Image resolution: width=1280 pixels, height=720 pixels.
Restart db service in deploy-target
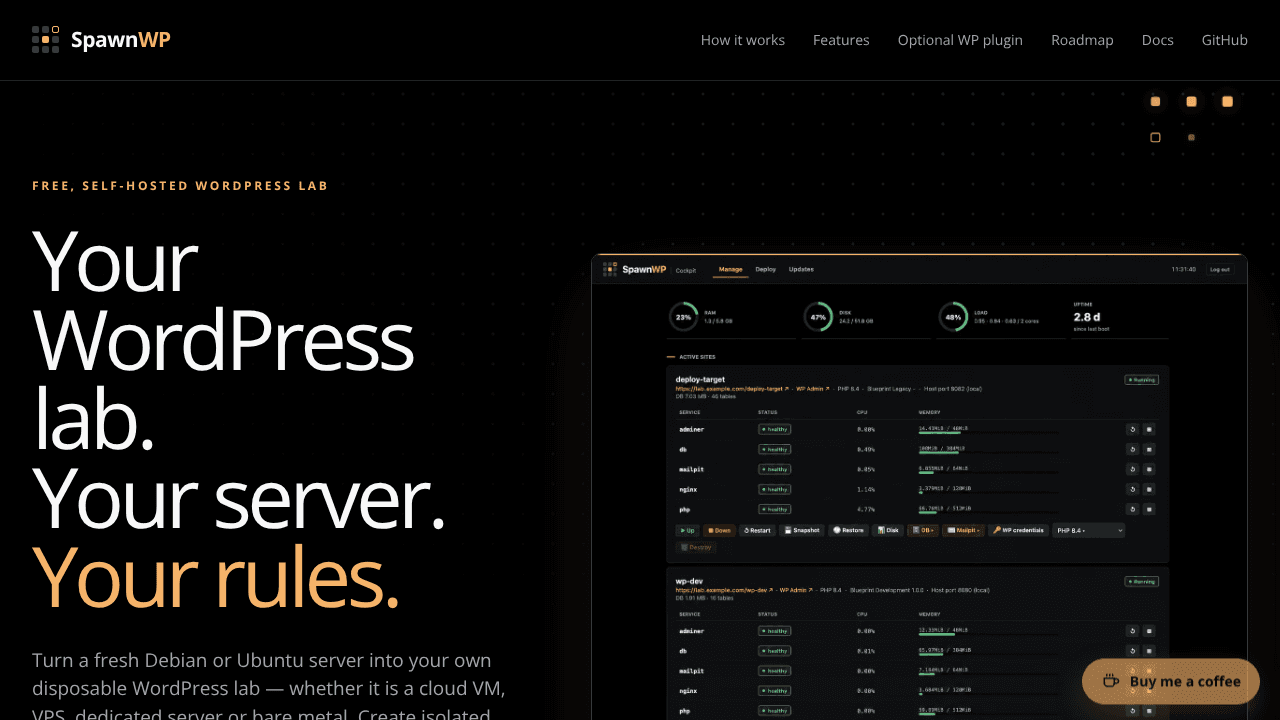pos(1133,449)
